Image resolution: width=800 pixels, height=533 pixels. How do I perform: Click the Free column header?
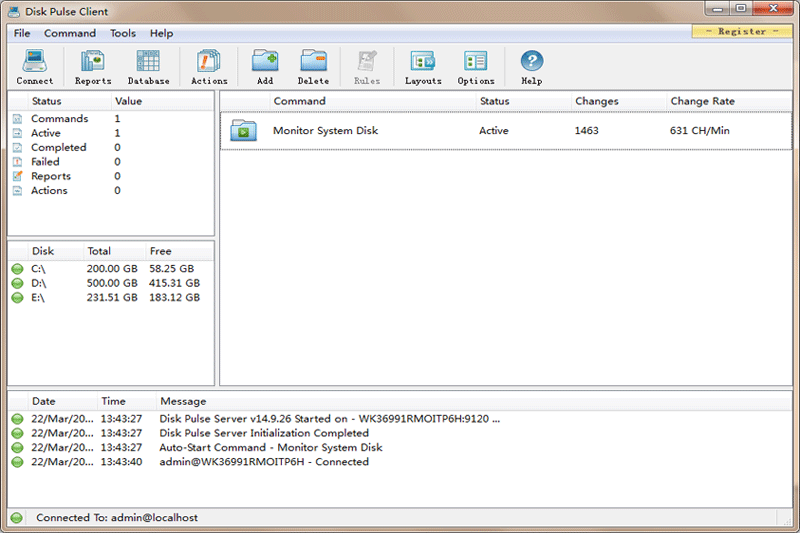[x=179, y=251]
